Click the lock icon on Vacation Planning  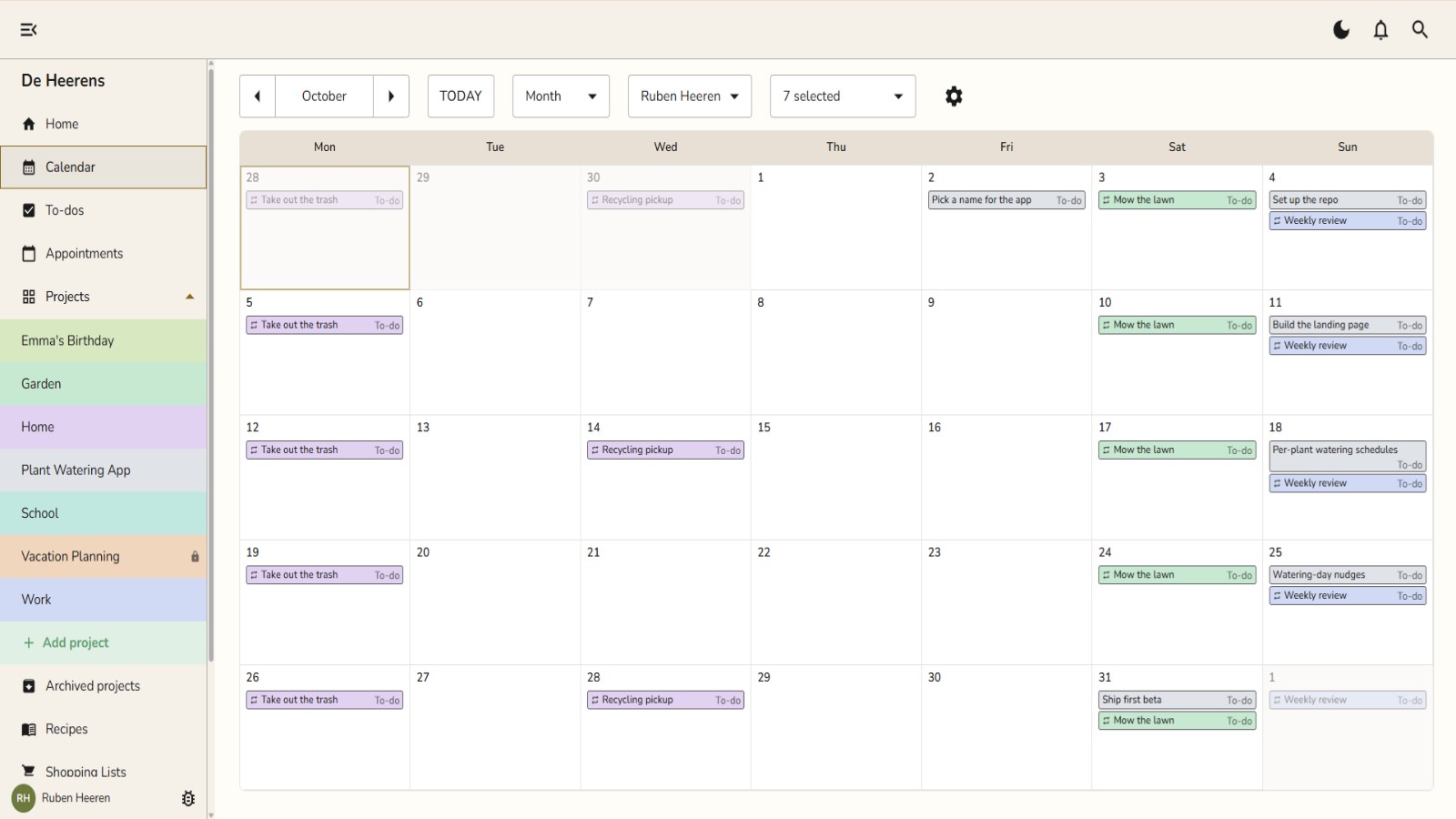[195, 557]
